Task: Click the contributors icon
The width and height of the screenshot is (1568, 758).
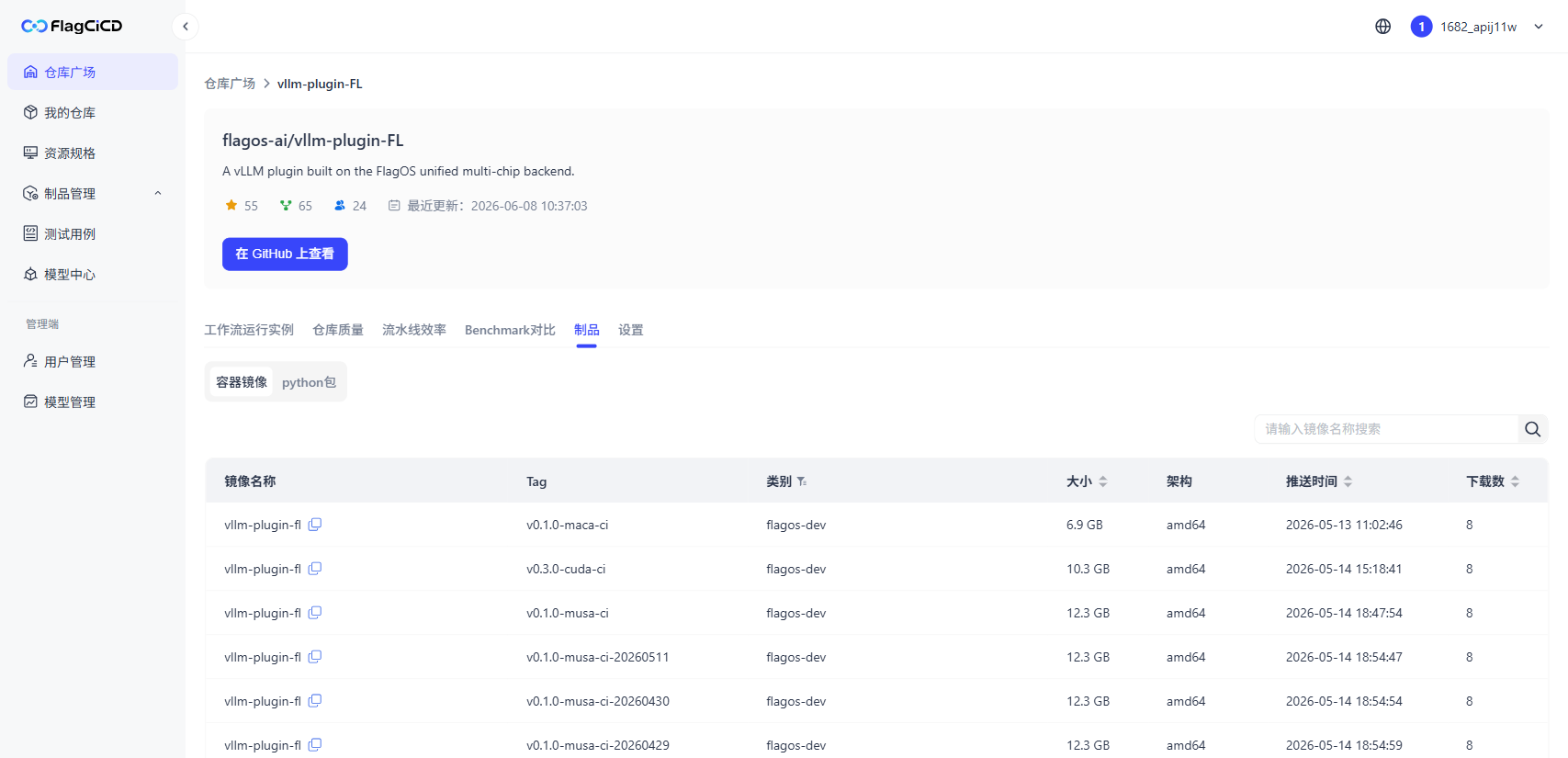Action: (340, 206)
